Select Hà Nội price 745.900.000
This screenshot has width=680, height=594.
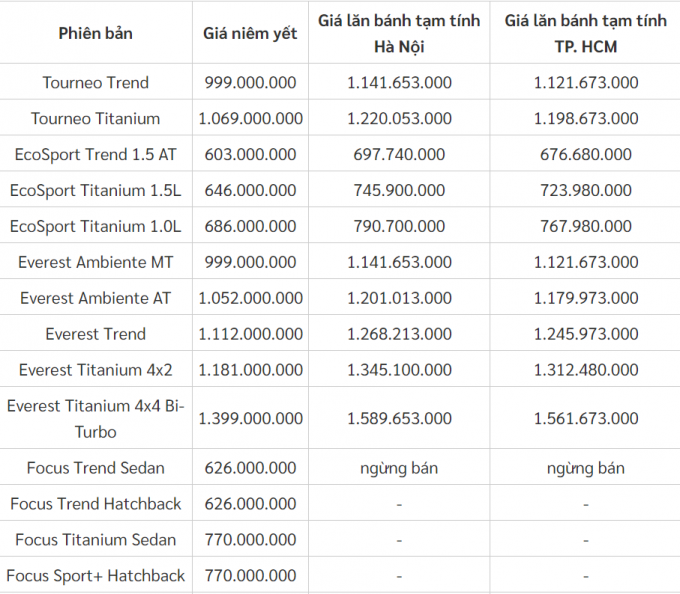399,190
